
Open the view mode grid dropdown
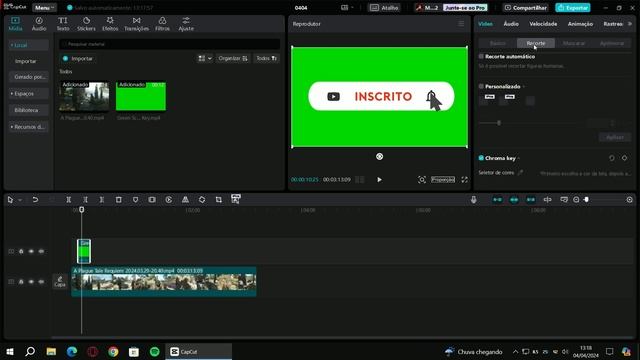(205, 58)
